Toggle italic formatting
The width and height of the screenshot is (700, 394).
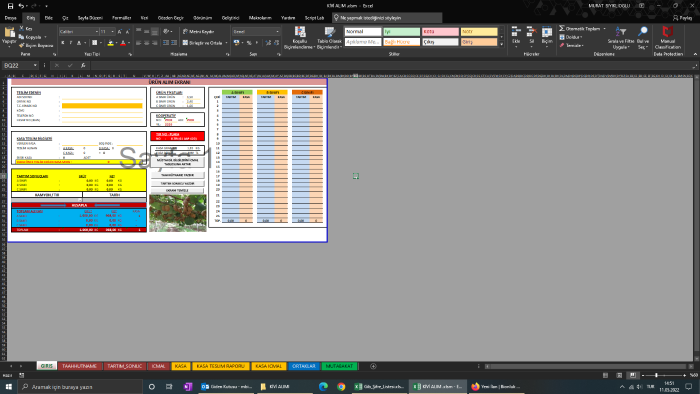pos(71,43)
